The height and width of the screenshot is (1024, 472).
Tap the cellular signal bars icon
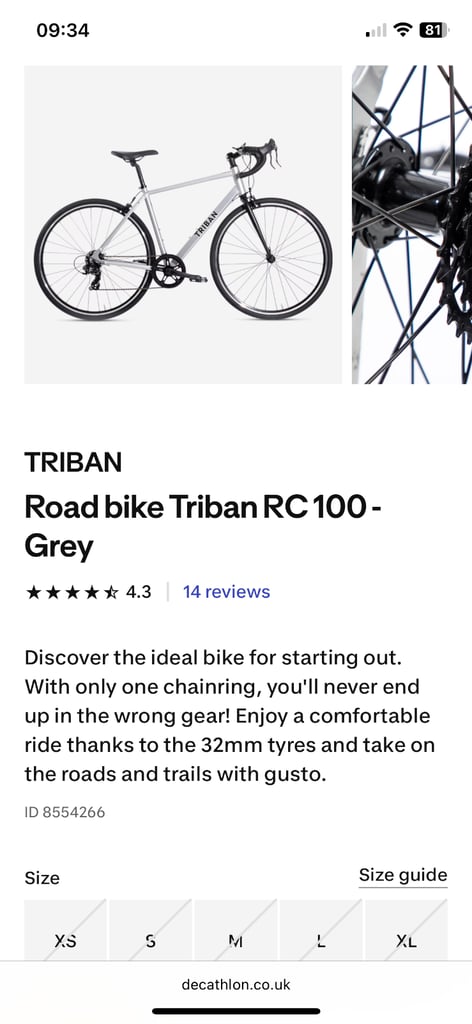[376, 31]
